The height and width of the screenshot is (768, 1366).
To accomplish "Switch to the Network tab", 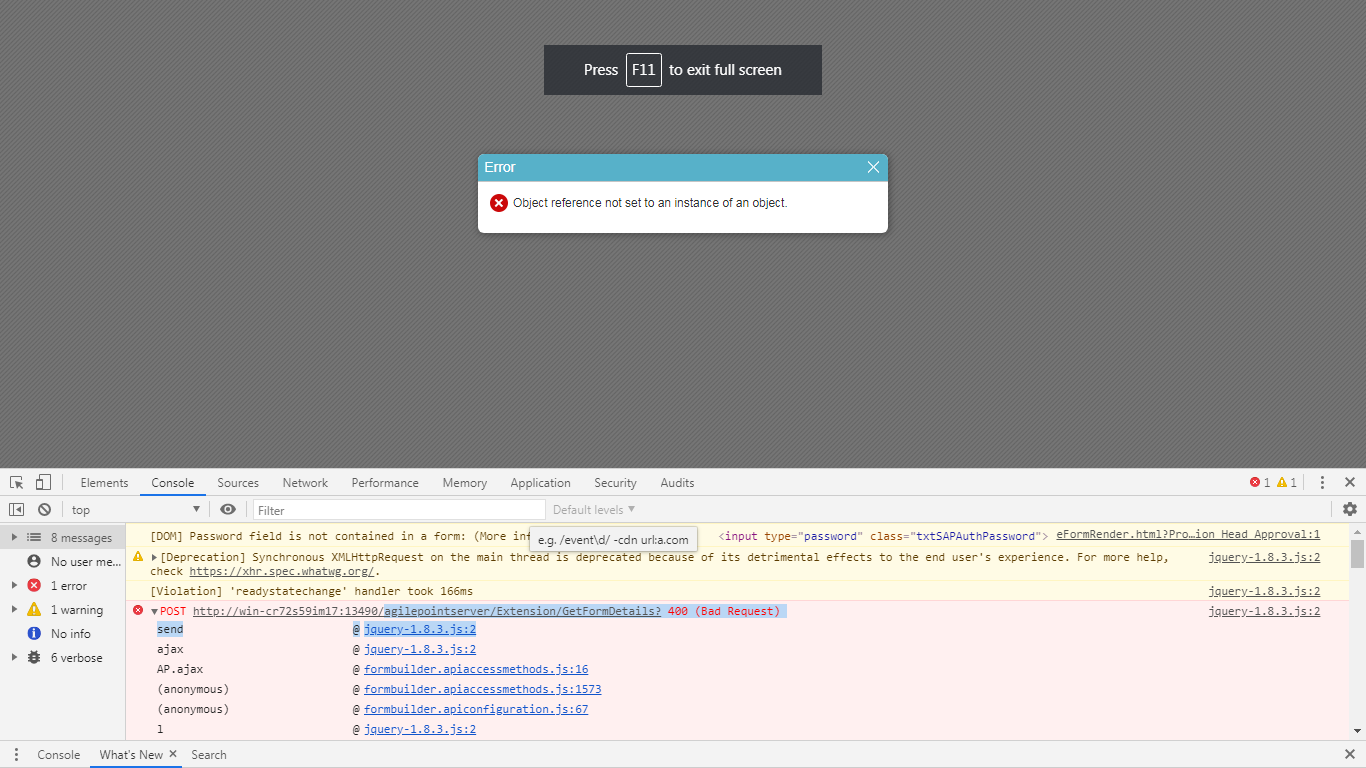I will point(305,482).
